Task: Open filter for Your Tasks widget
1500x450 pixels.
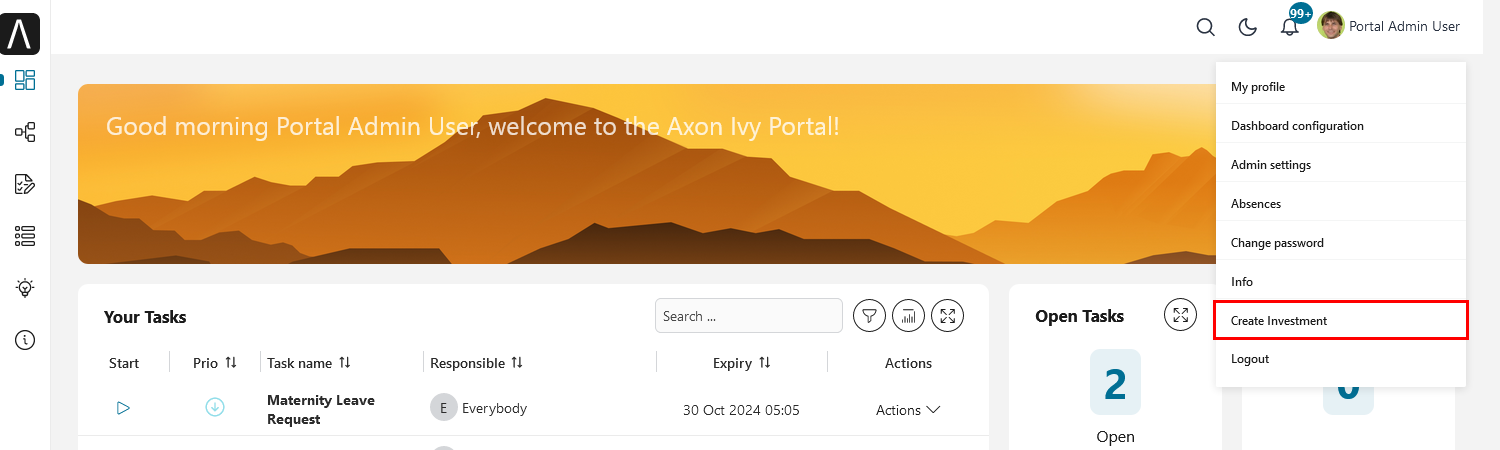Action: coord(870,316)
